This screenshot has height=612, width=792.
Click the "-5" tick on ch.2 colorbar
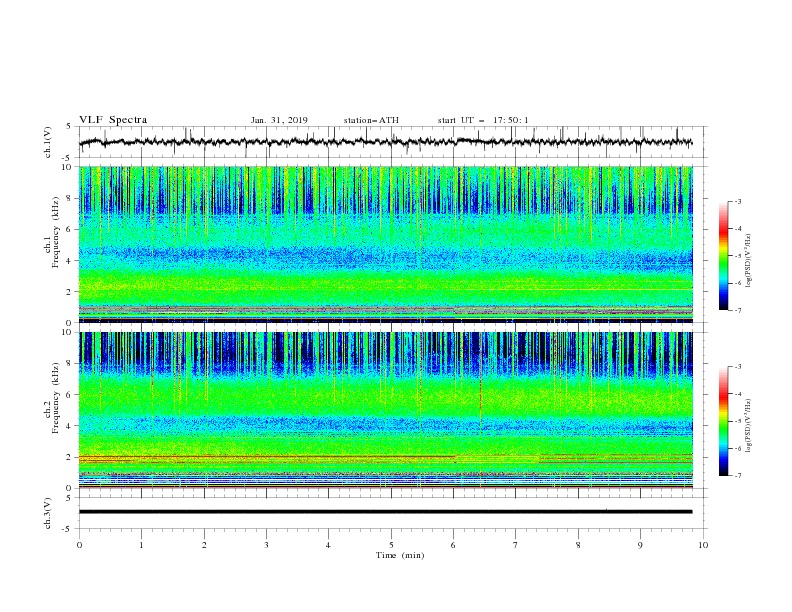pos(737,421)
